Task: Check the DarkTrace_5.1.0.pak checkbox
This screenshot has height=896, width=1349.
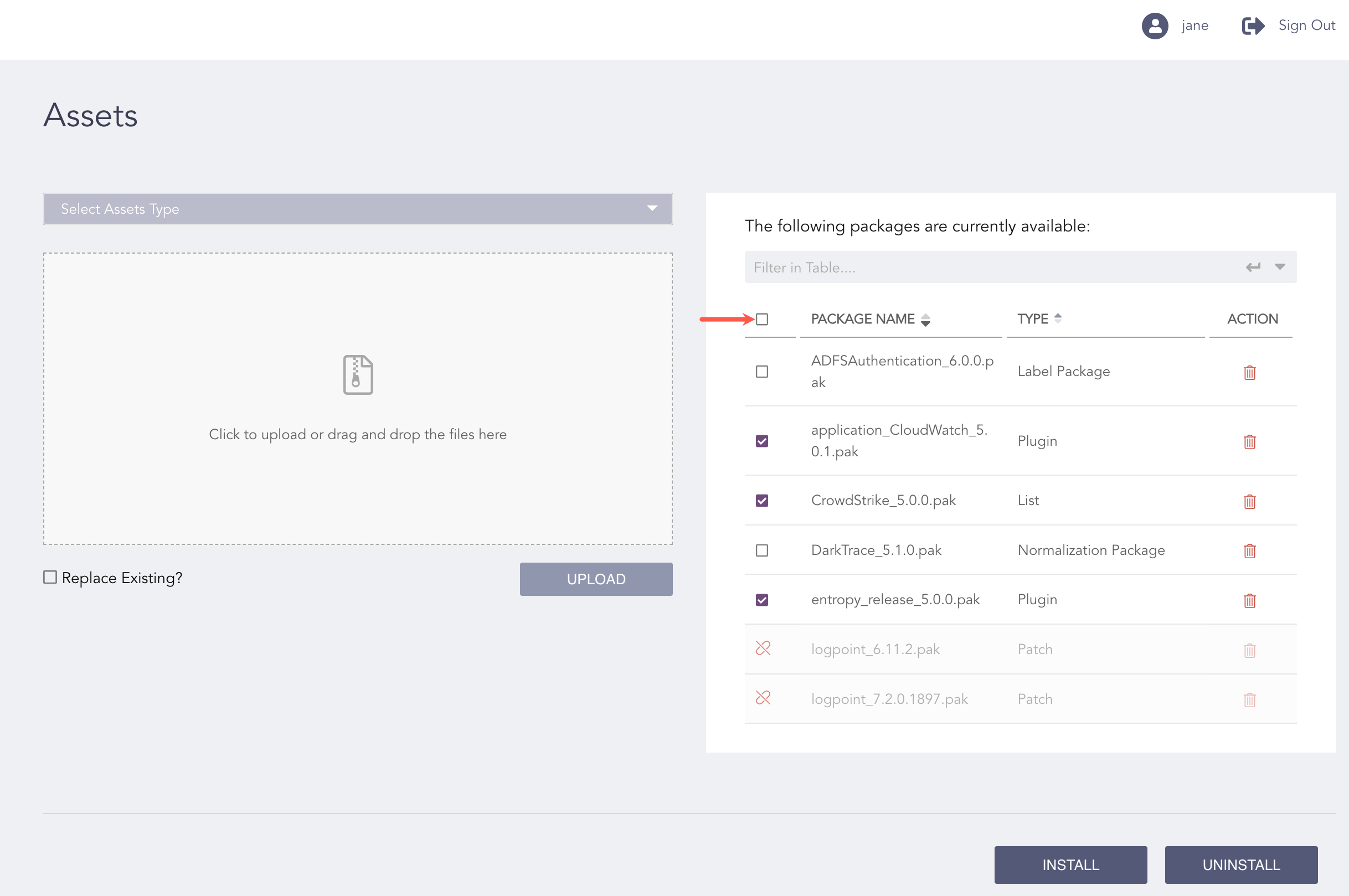Action: [761, 550]
